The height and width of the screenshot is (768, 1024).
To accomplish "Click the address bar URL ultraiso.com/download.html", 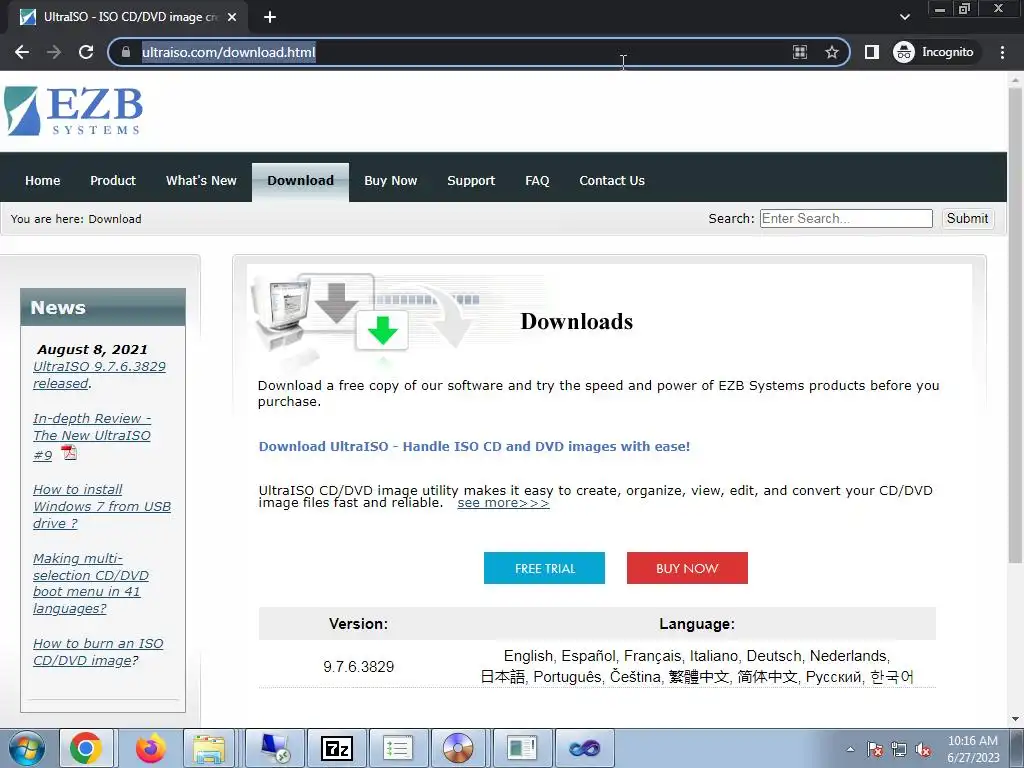I will pyautogui.click(x=229, y=52).
